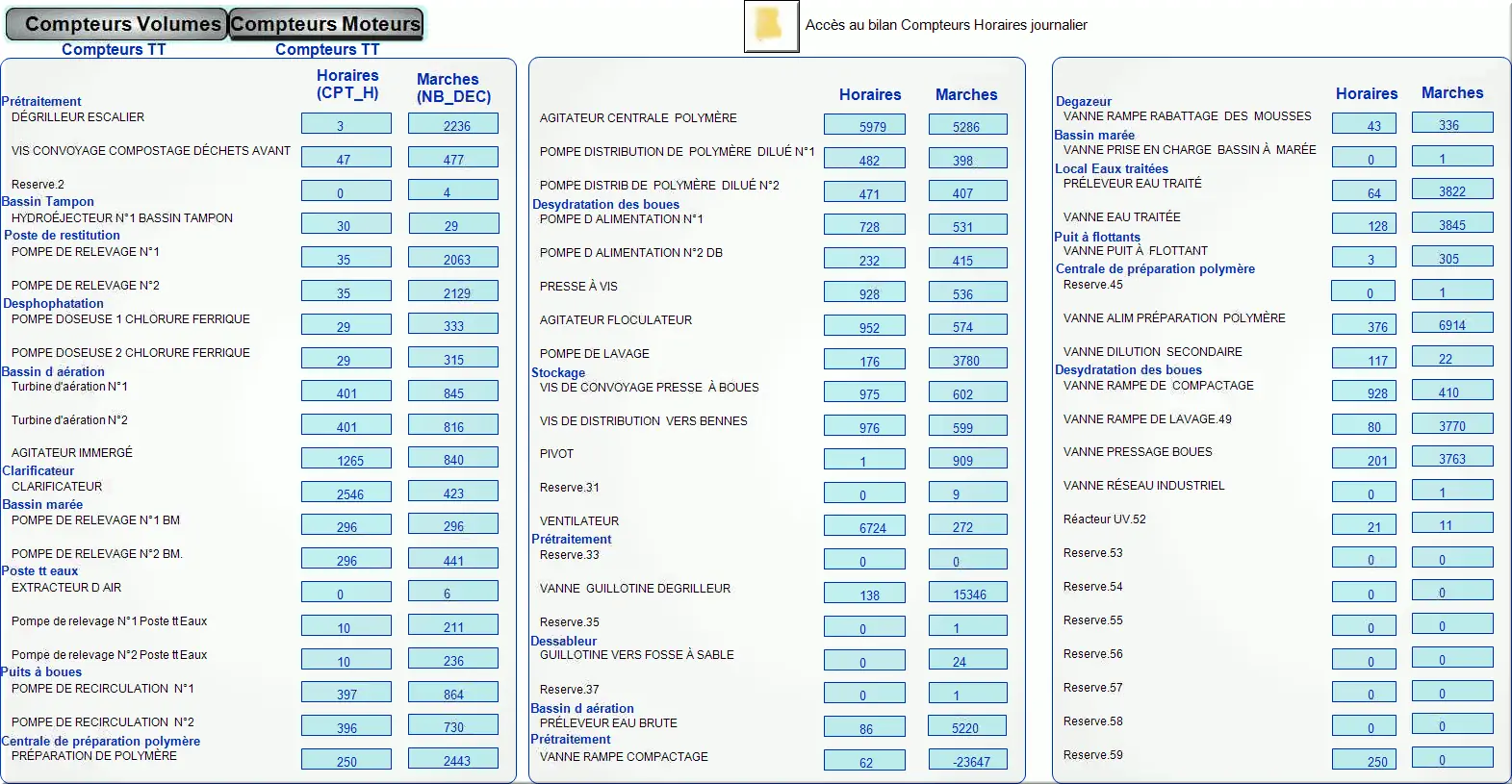Select Marches value 477 for VIS CONVOYAGE COMPOSTAGE
This screenshot has height=784, width=1512.
click(453, 157)
